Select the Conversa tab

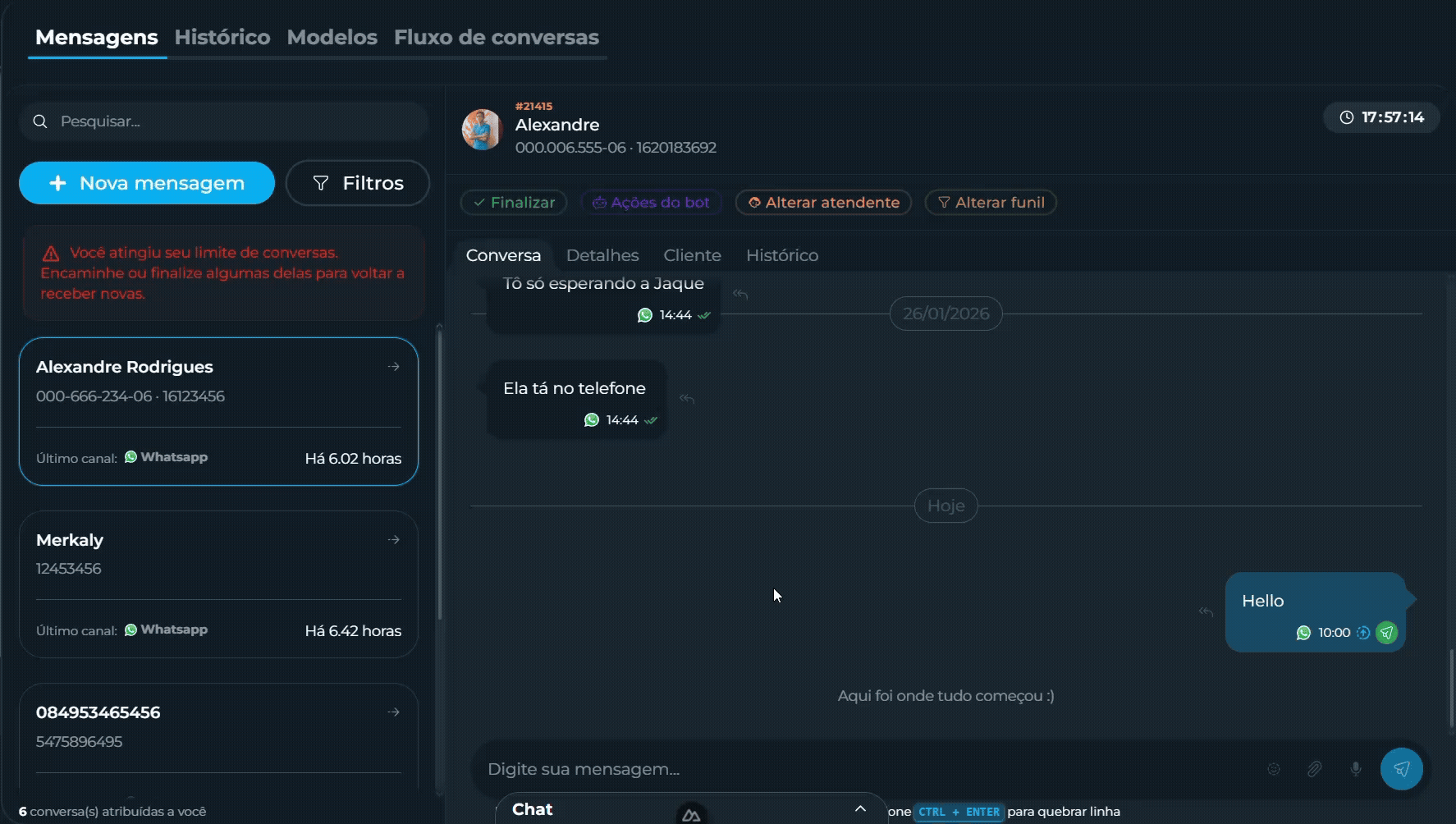(503, 255)
